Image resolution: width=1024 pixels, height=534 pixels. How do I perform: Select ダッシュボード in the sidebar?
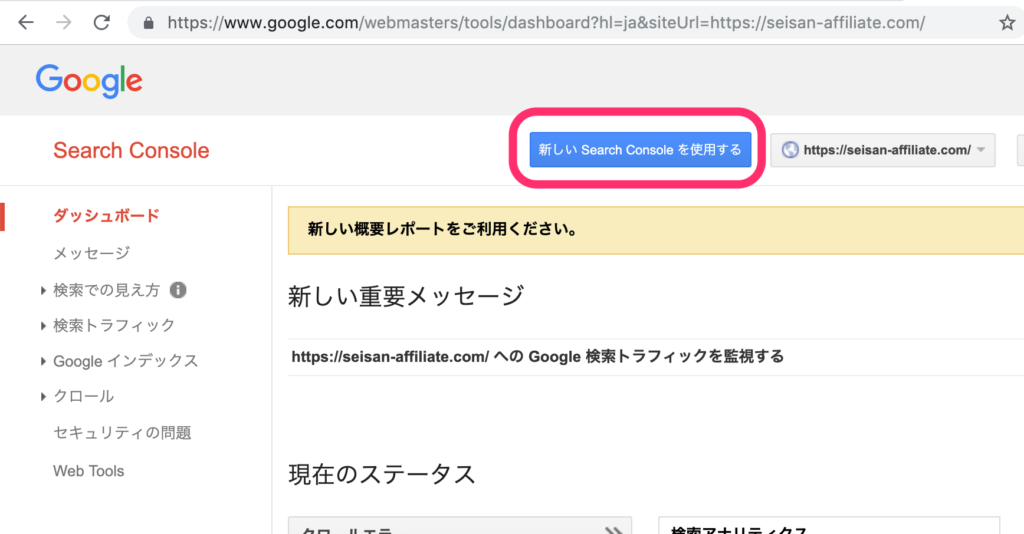[x=106, y=215]
